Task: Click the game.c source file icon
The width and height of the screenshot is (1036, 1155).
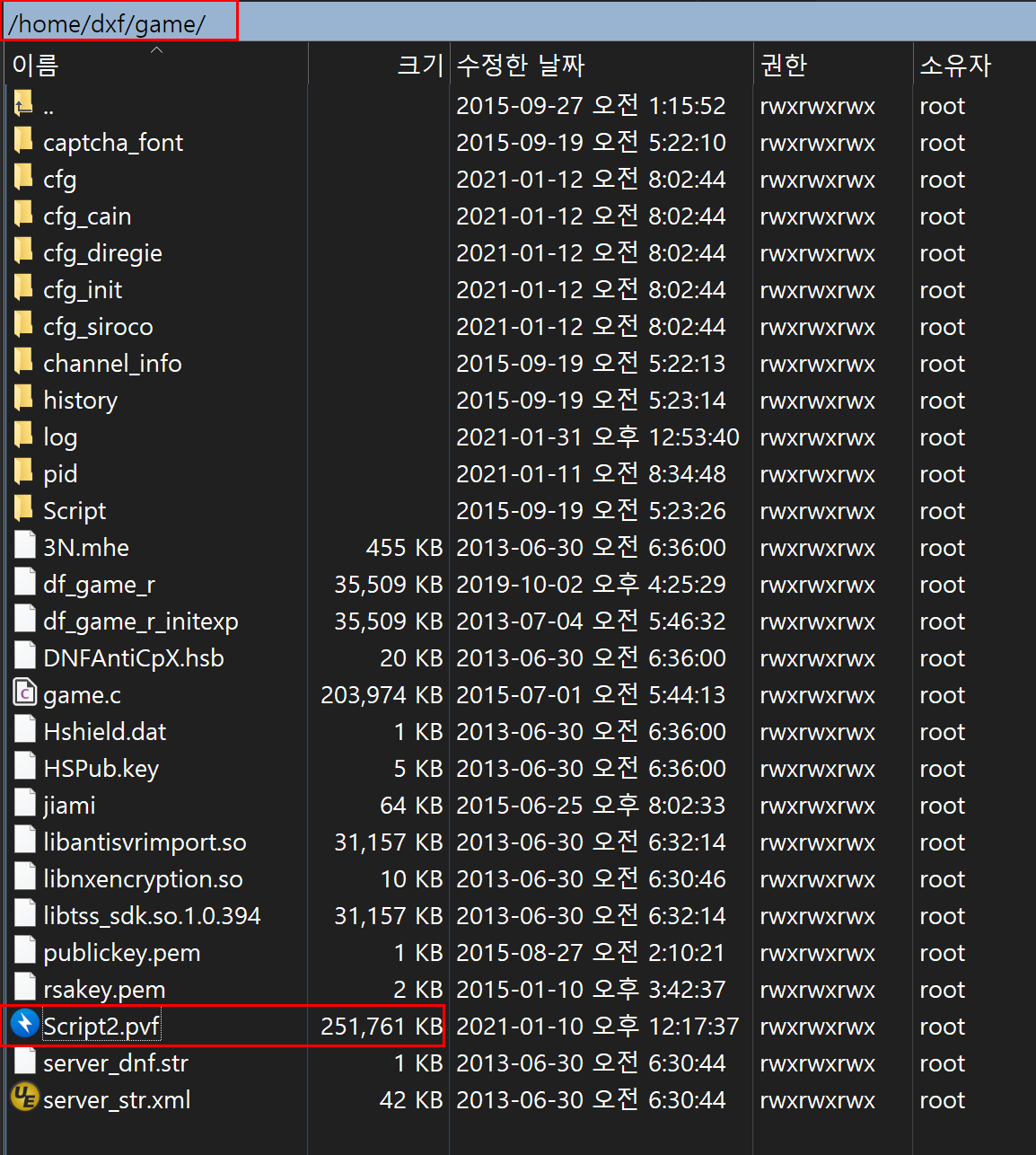Action: 24,694
